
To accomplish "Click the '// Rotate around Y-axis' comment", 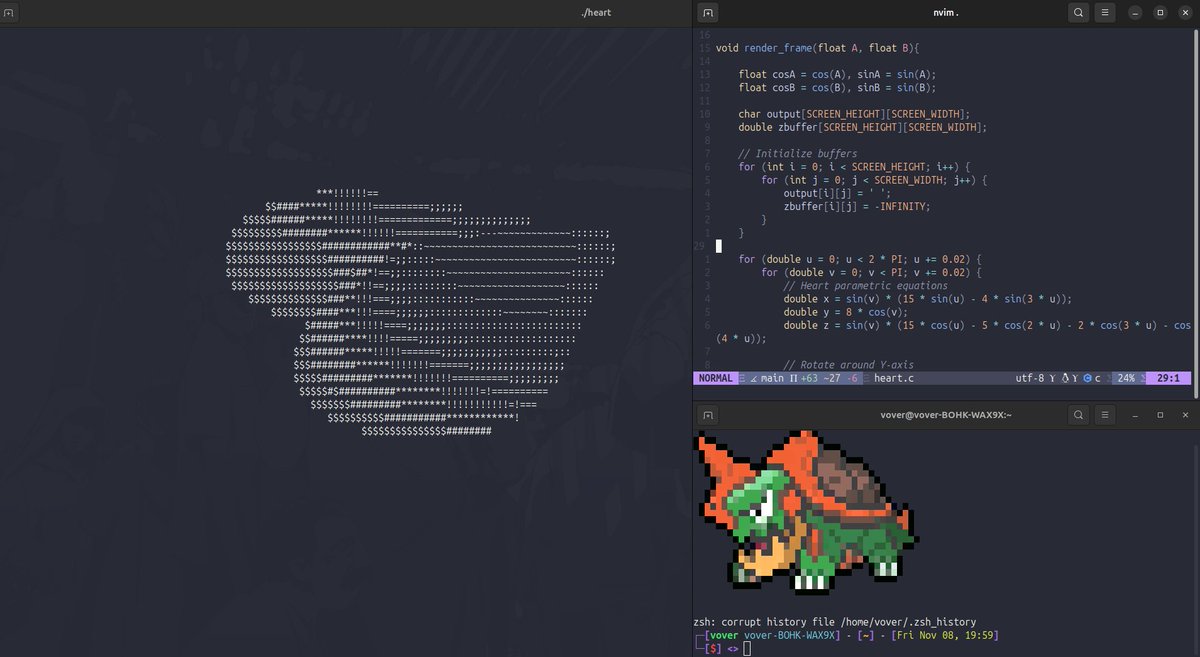I will (x=848, y=365).
